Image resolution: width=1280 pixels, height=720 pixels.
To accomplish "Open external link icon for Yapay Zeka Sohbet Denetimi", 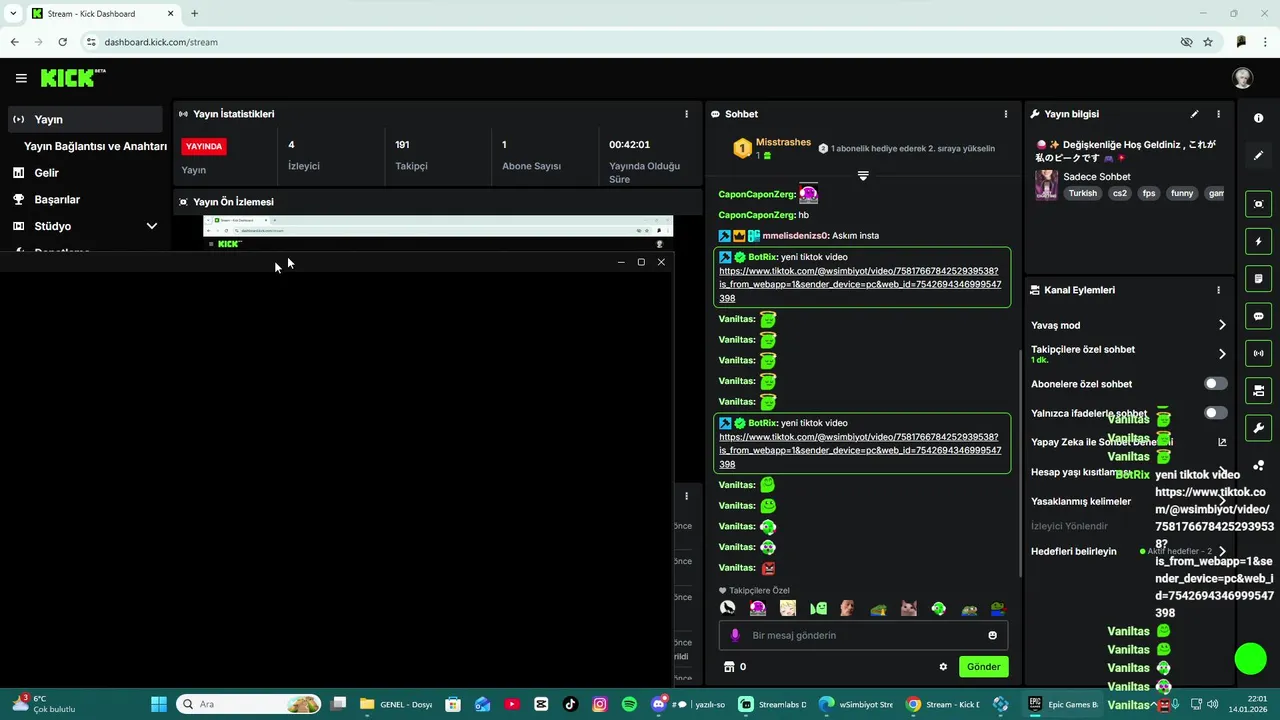I will (x=1222, y=442).
